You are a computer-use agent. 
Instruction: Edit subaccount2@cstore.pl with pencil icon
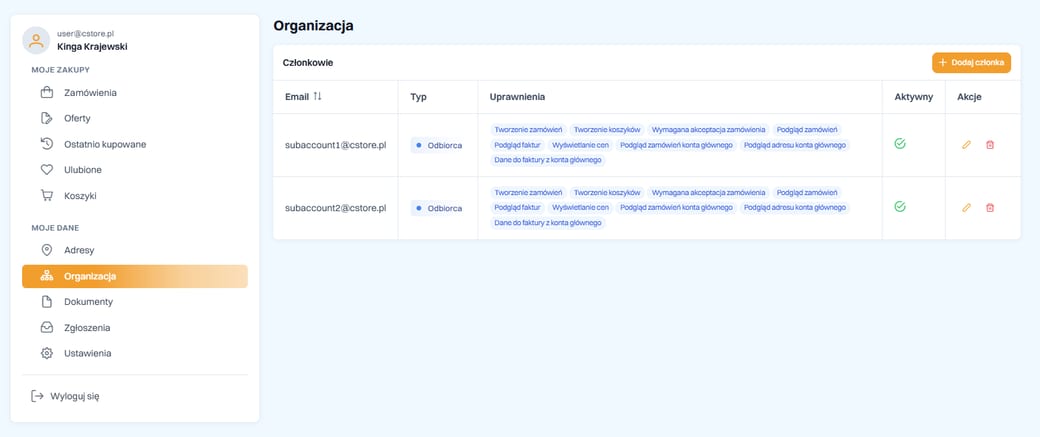966,208
